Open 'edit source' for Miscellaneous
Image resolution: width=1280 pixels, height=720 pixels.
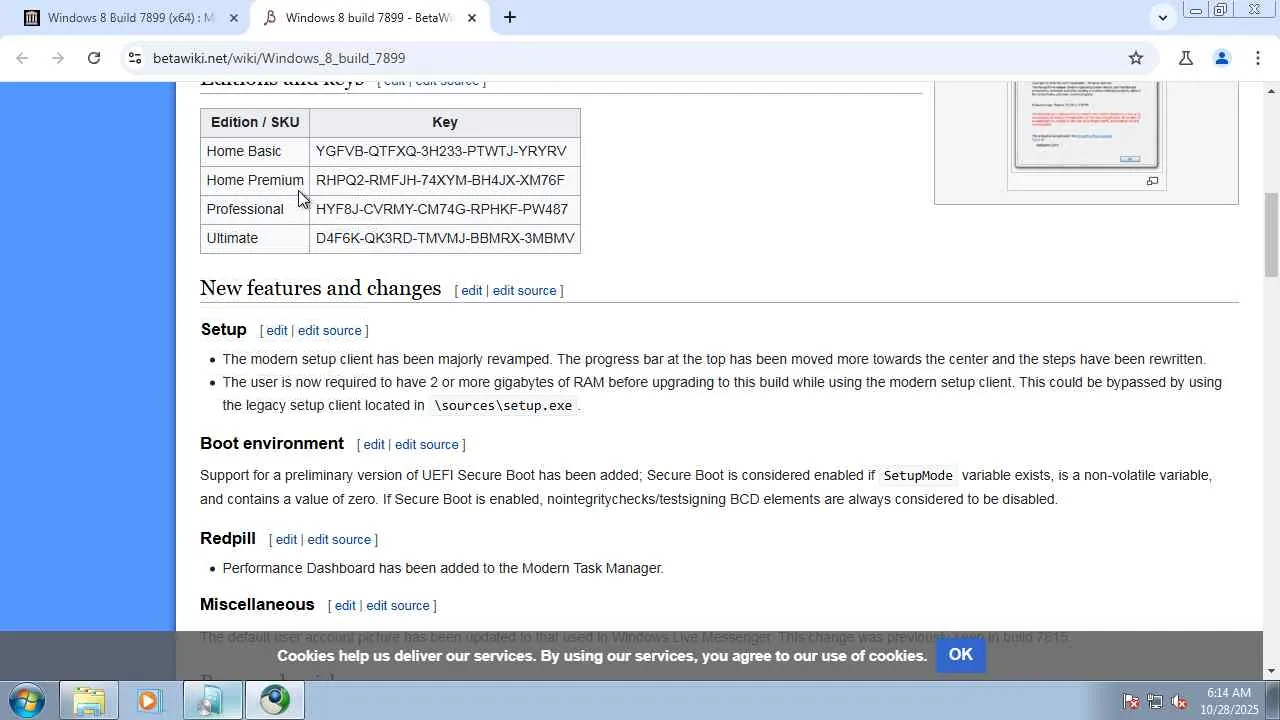(398, 606)
